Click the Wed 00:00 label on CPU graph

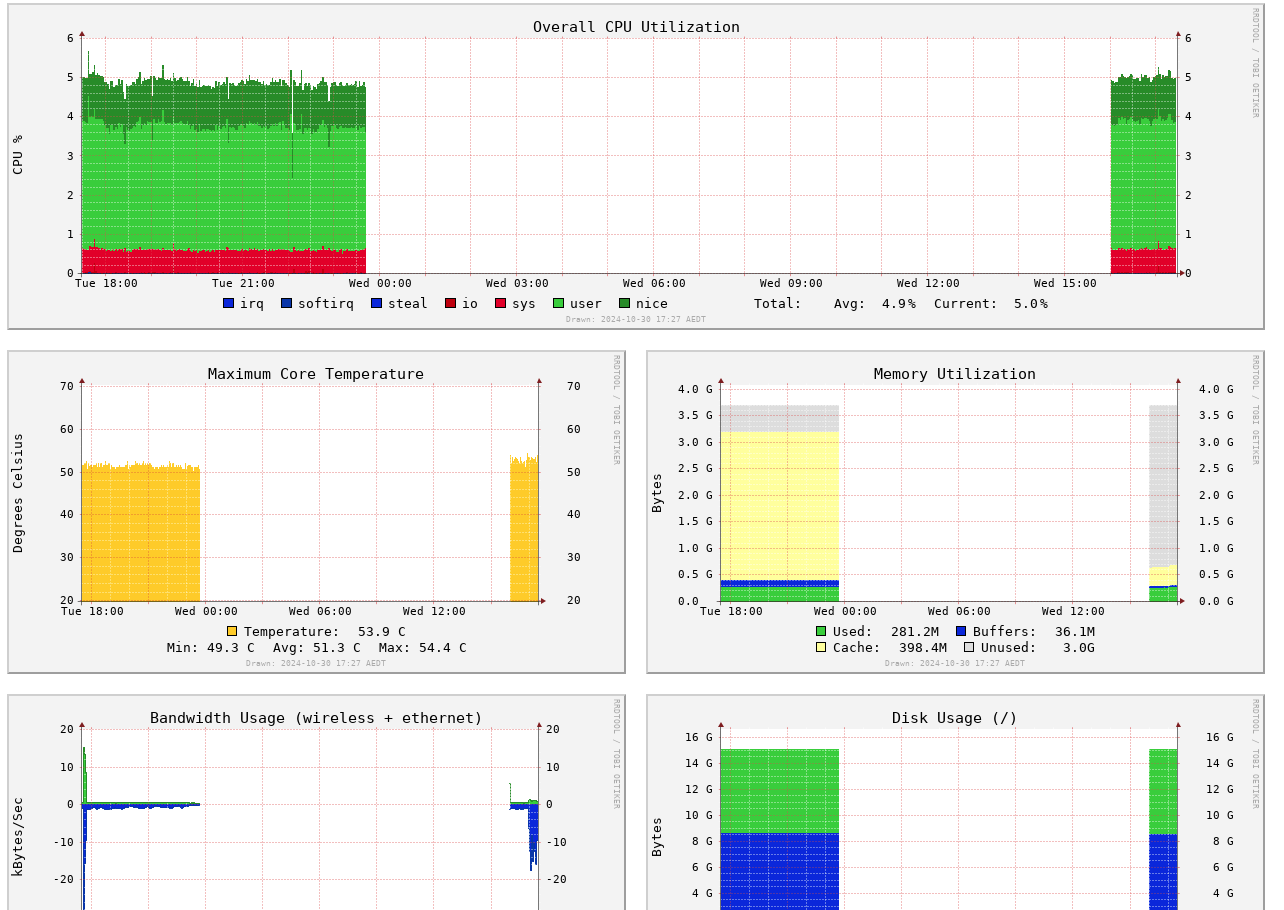click(380, 283)
